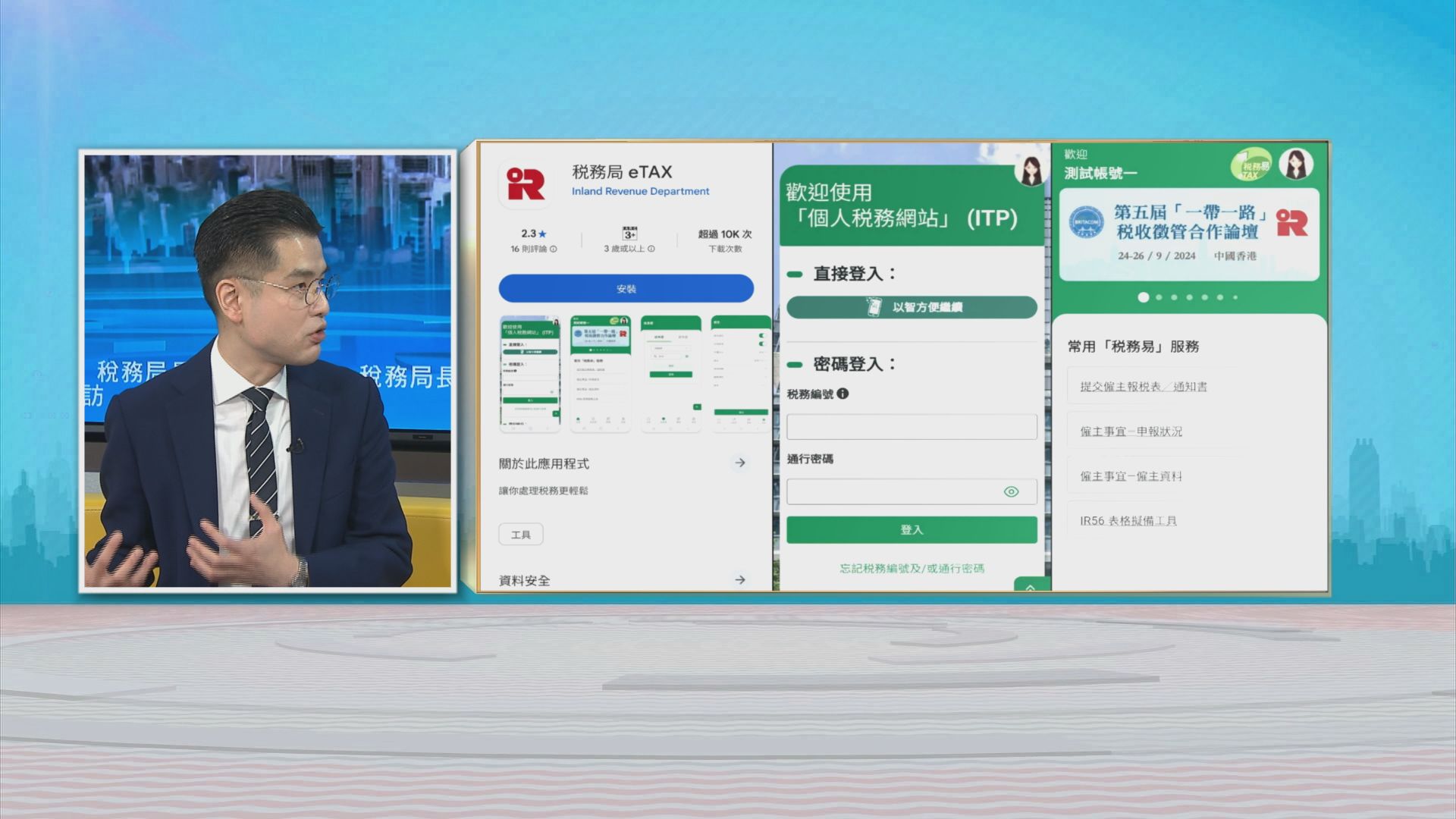Click 讓你處理稅務更輕鬆 description text
Viewport: 1456px width, 819px height.
(543, 491)
